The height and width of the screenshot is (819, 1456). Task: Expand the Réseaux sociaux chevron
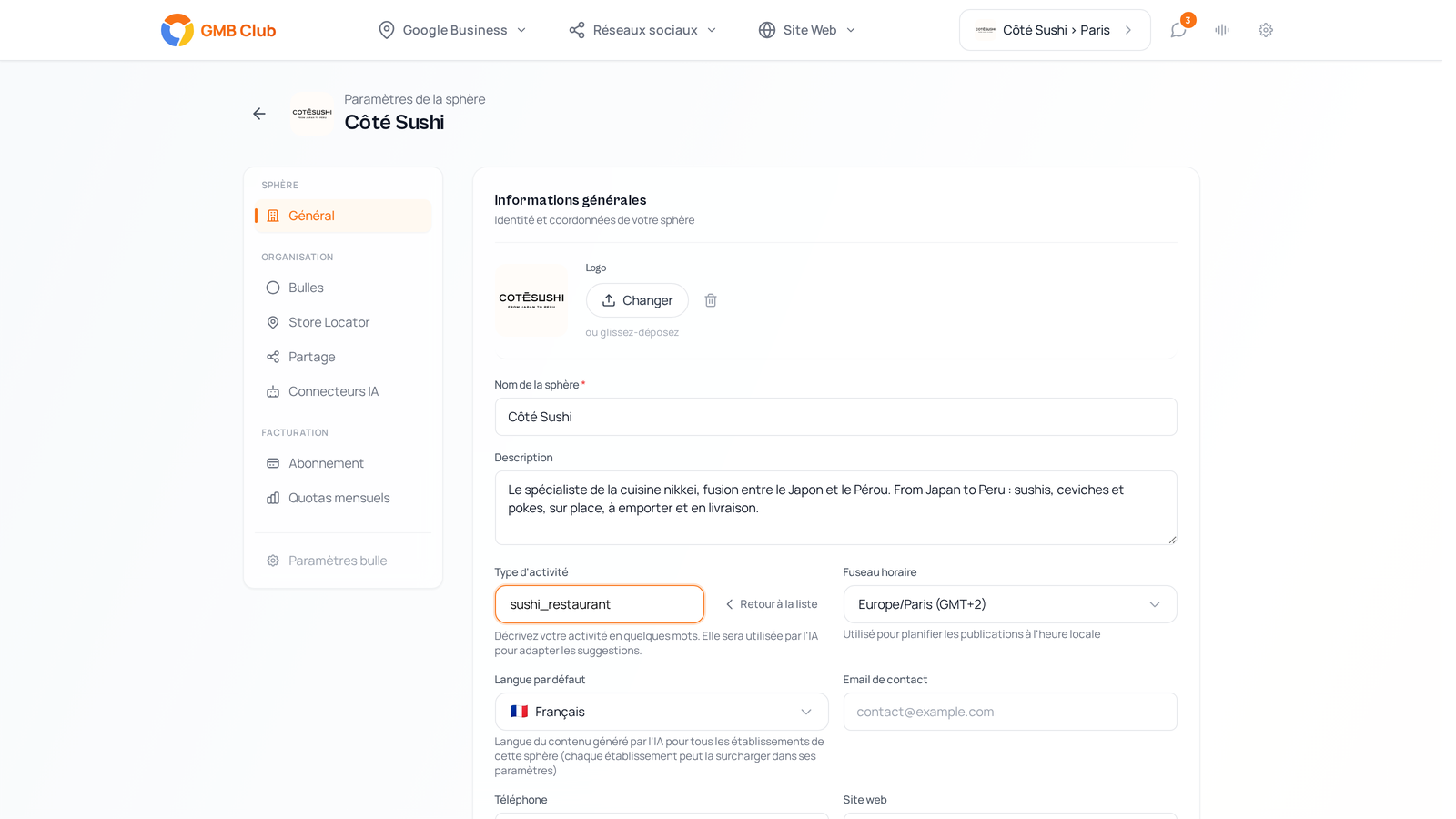(712, 30)
